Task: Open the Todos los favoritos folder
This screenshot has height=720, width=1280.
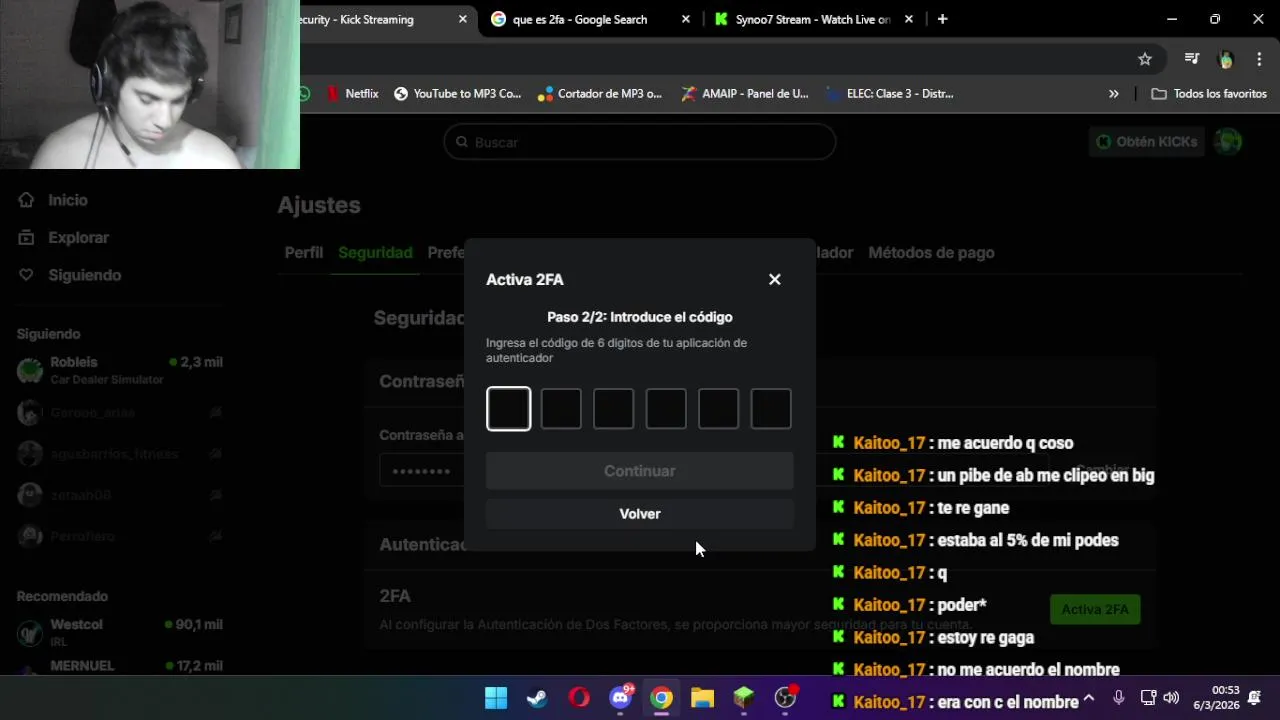Action: pyautogui.click(x=1209, y=94)
